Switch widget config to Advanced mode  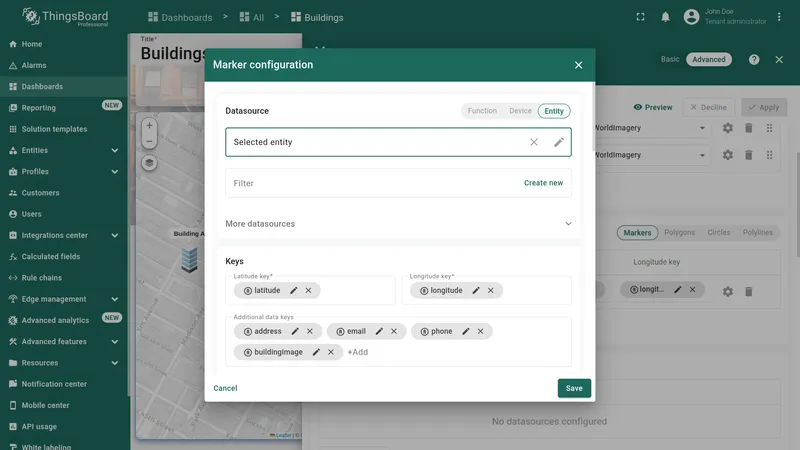pos(709,59)
